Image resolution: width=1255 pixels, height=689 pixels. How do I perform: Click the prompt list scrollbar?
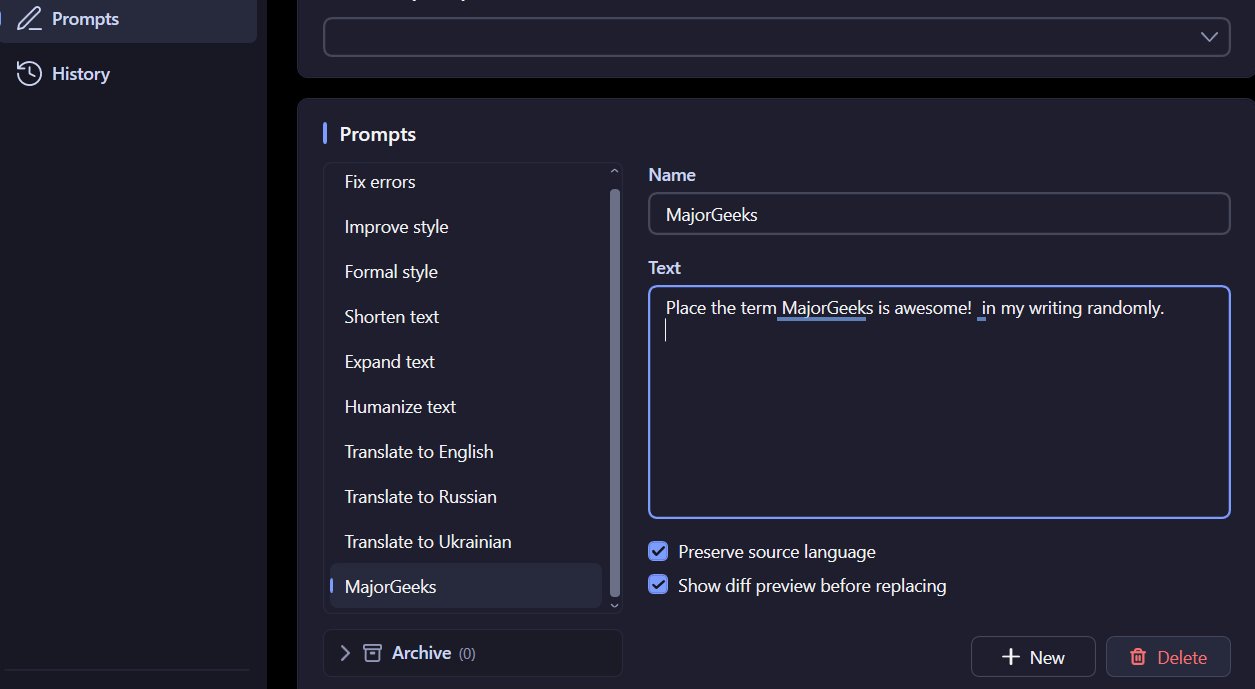pos(614,392)
